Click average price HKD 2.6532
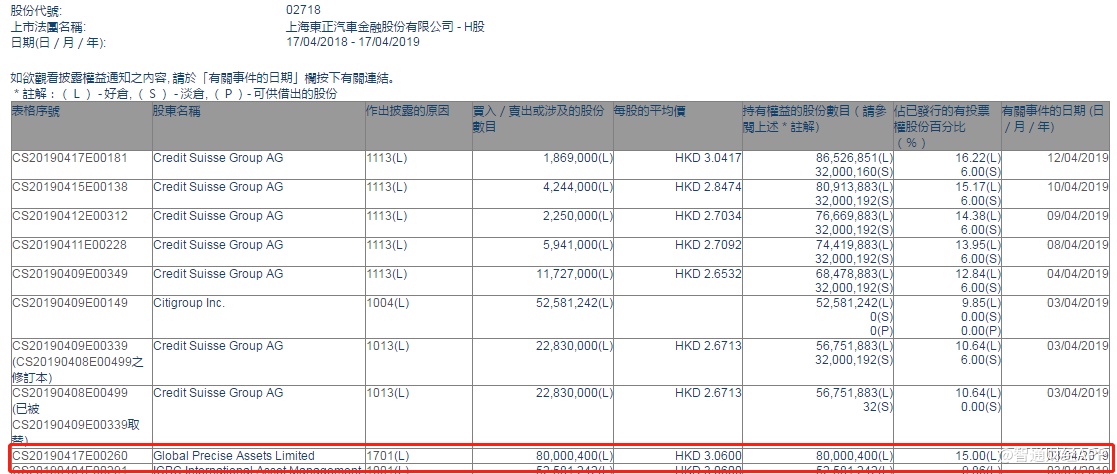The width and height of the screenshot is (1117, 474). point(708,274)
